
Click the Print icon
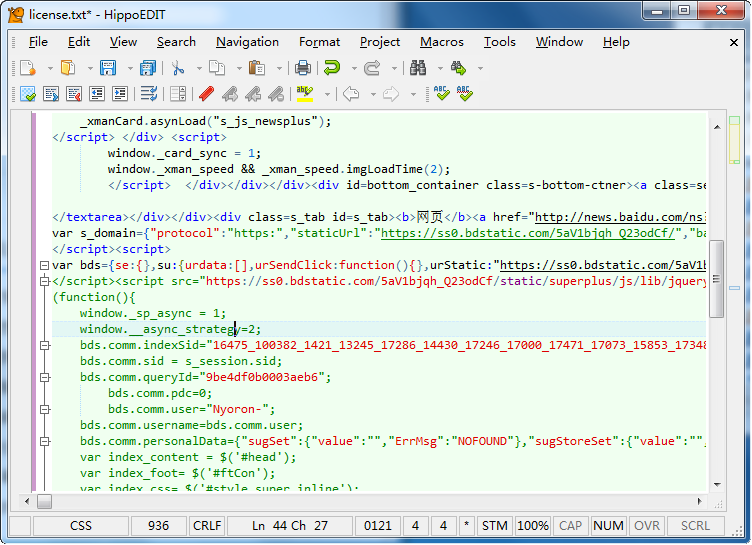[x=302, y=68]
